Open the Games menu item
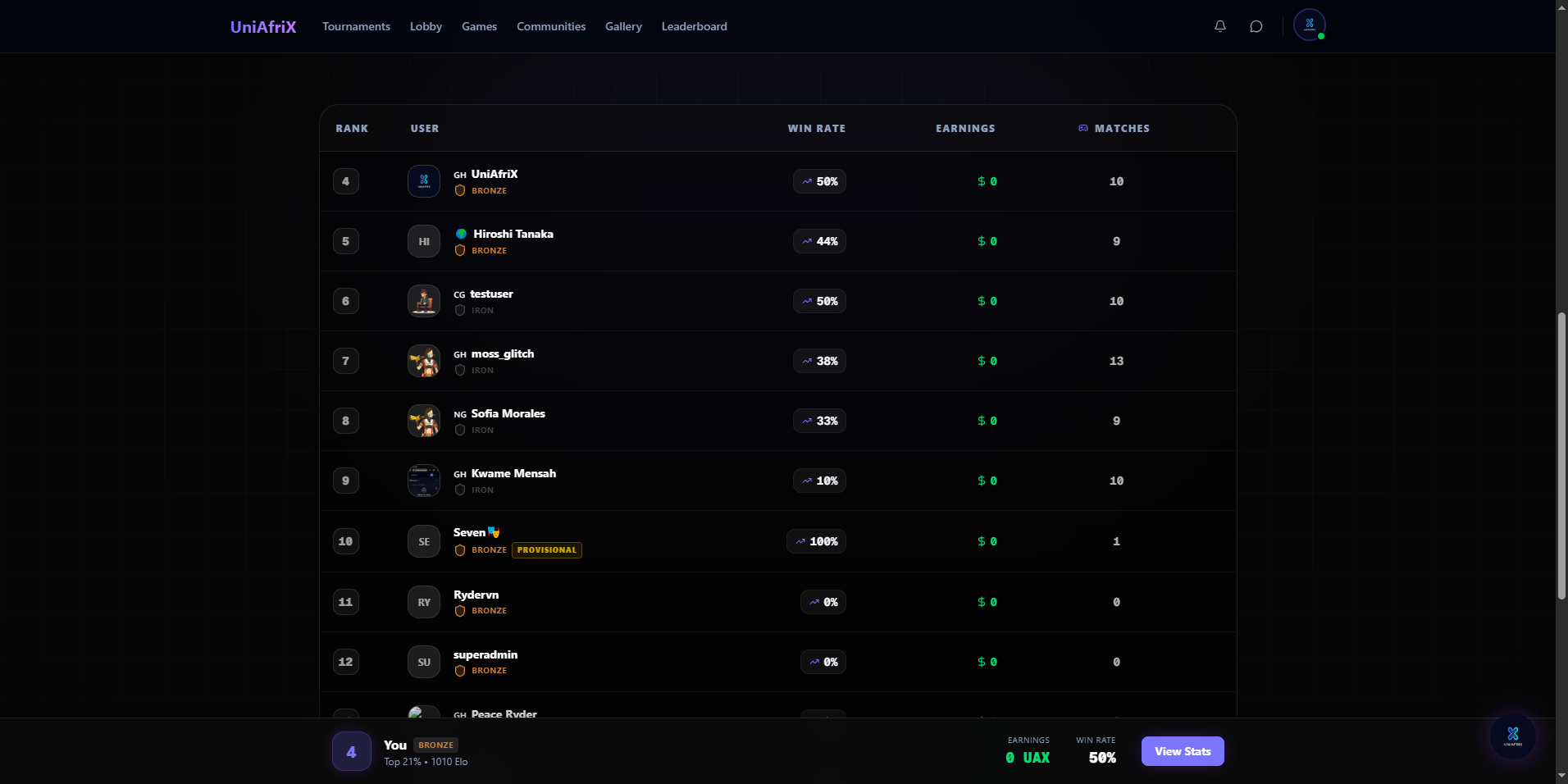1568x784 pixels. 479,26
